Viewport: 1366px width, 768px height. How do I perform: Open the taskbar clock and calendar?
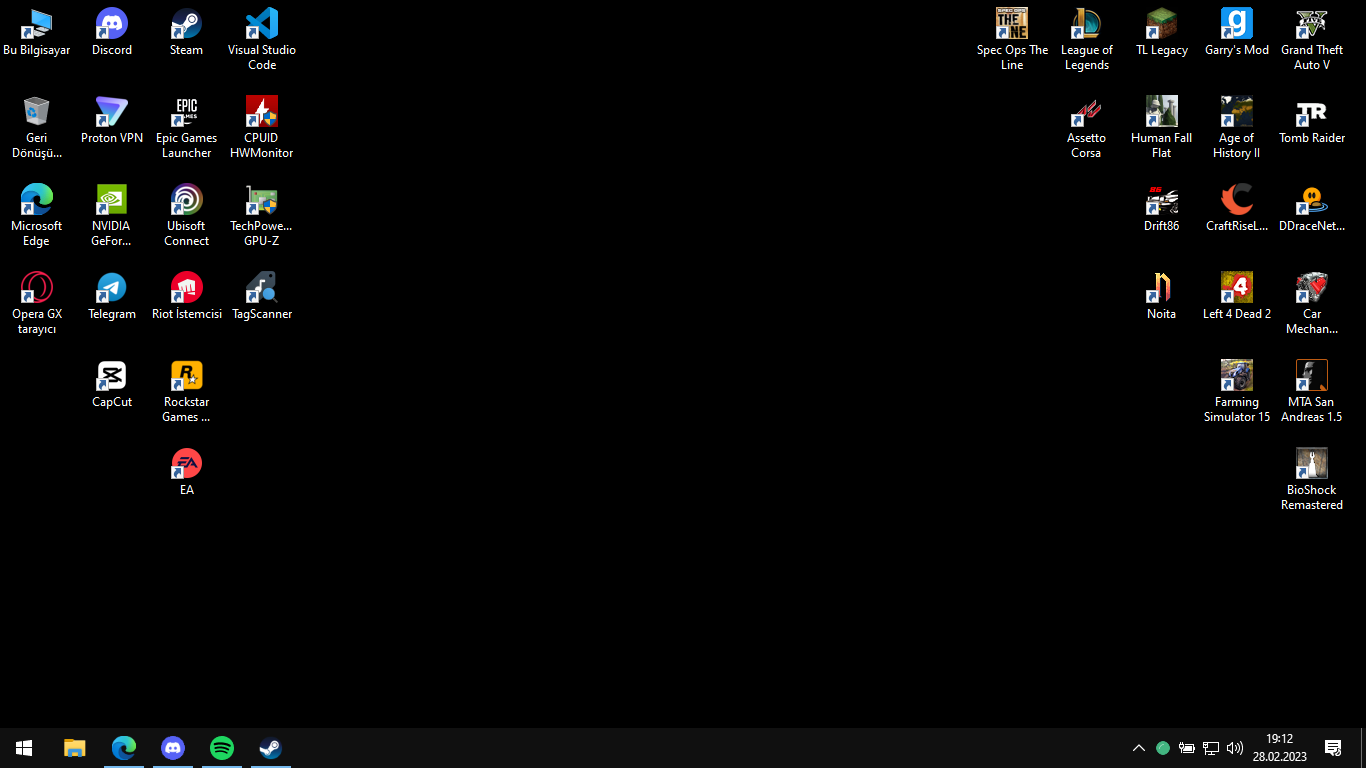pos(1279,748)
